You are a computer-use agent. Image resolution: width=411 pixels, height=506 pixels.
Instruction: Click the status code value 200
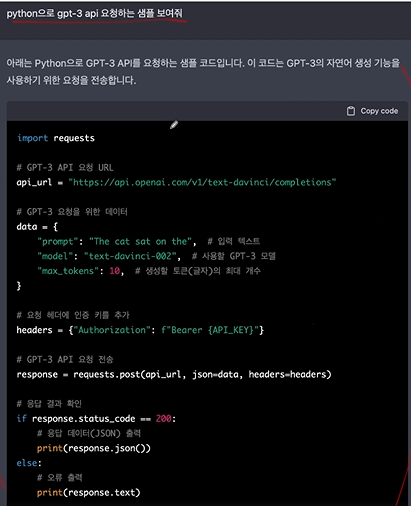pos(164,419)
